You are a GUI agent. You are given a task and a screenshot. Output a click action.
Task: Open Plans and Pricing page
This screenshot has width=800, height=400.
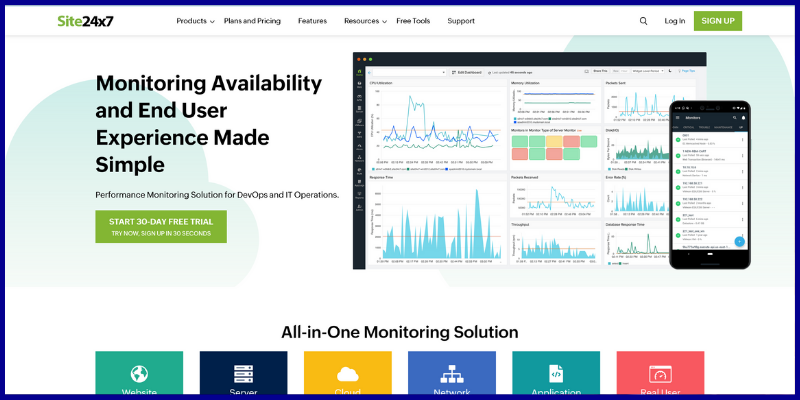[252, 21]
